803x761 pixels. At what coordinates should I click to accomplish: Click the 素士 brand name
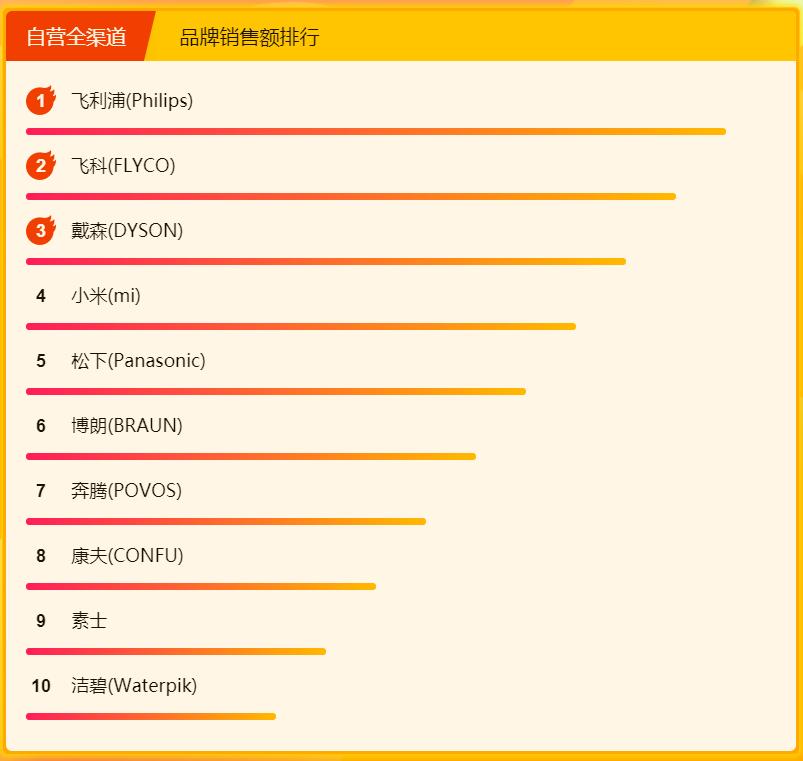pyautogui.click(x=89, y=621)
